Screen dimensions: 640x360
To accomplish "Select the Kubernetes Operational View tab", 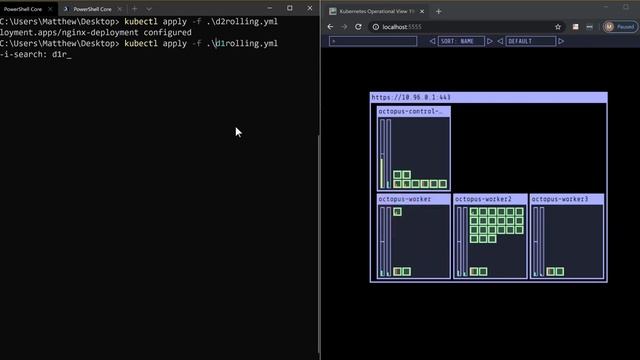I will tap(377, 11).
